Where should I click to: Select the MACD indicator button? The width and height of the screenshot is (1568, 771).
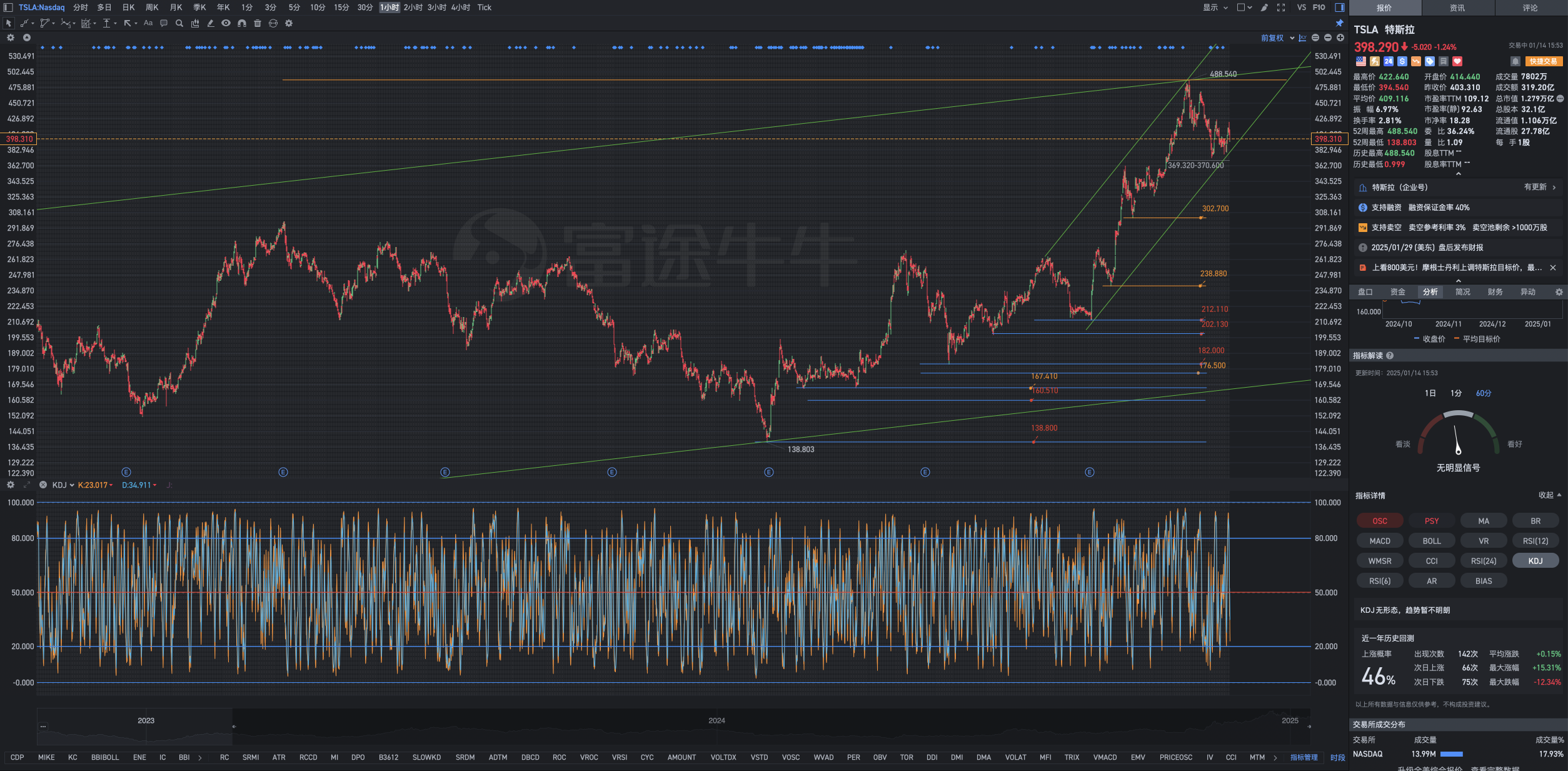(1380, 541)
